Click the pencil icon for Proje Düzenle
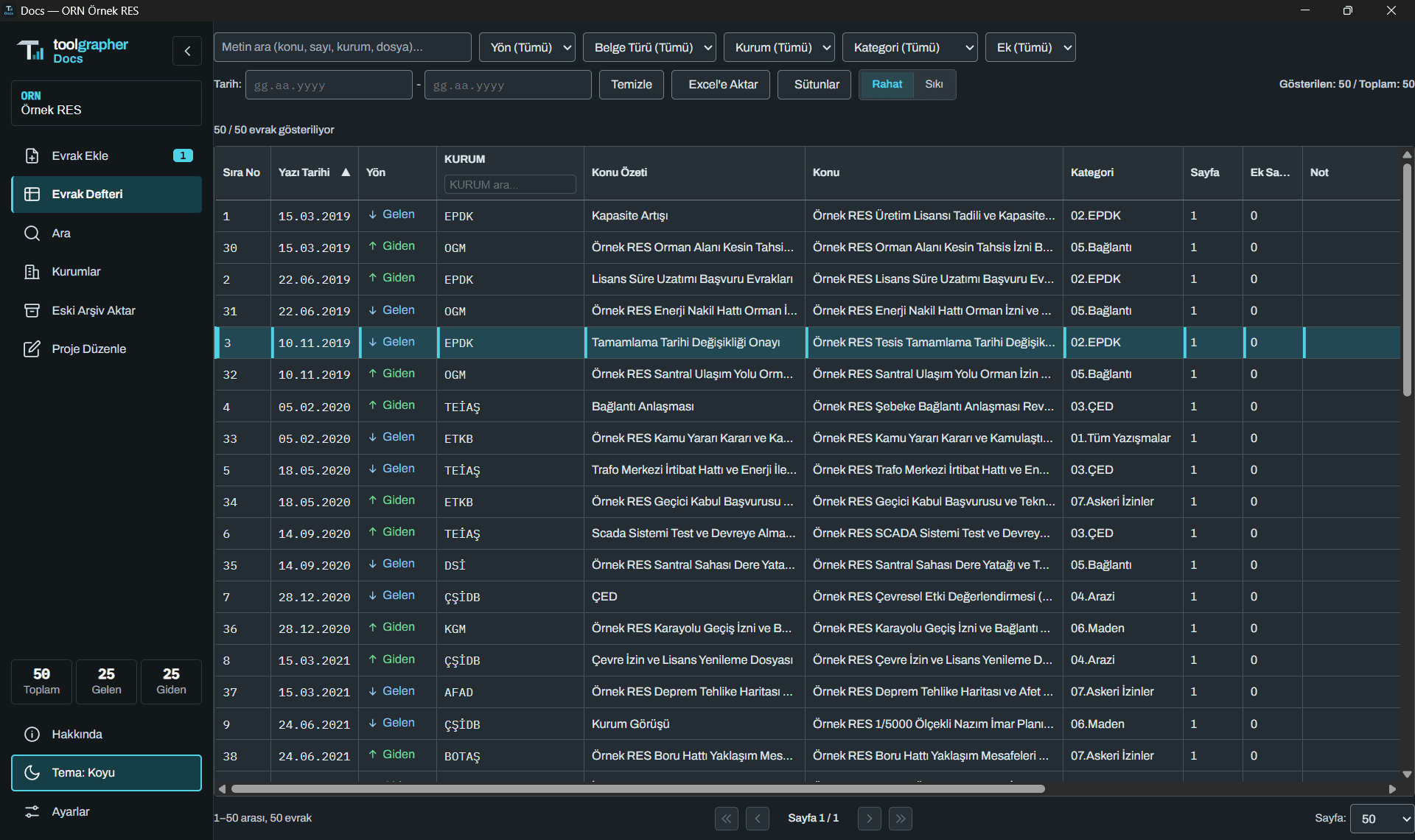 (x=32, y=349)
